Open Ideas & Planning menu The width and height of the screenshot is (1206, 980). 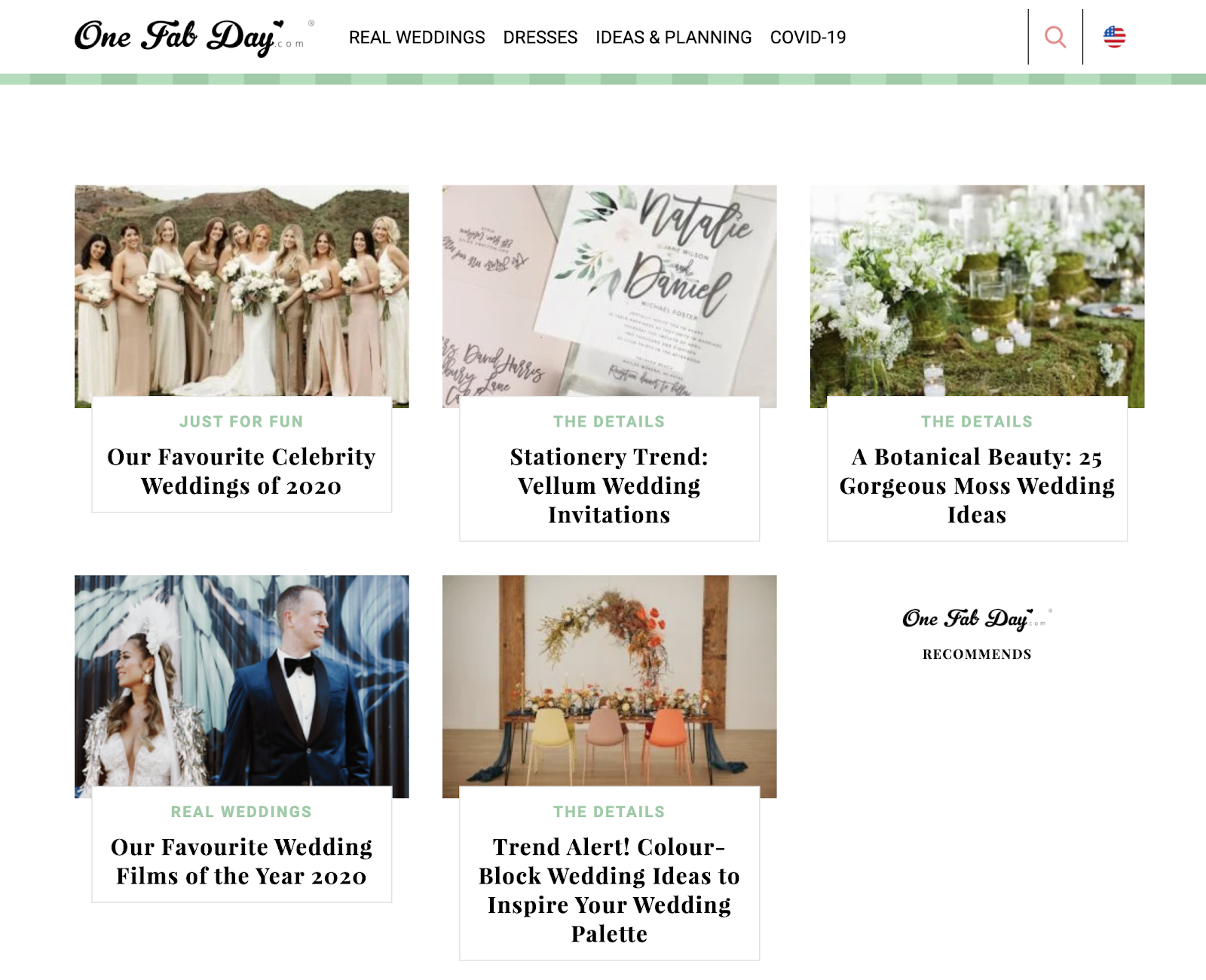coord(674,38)
